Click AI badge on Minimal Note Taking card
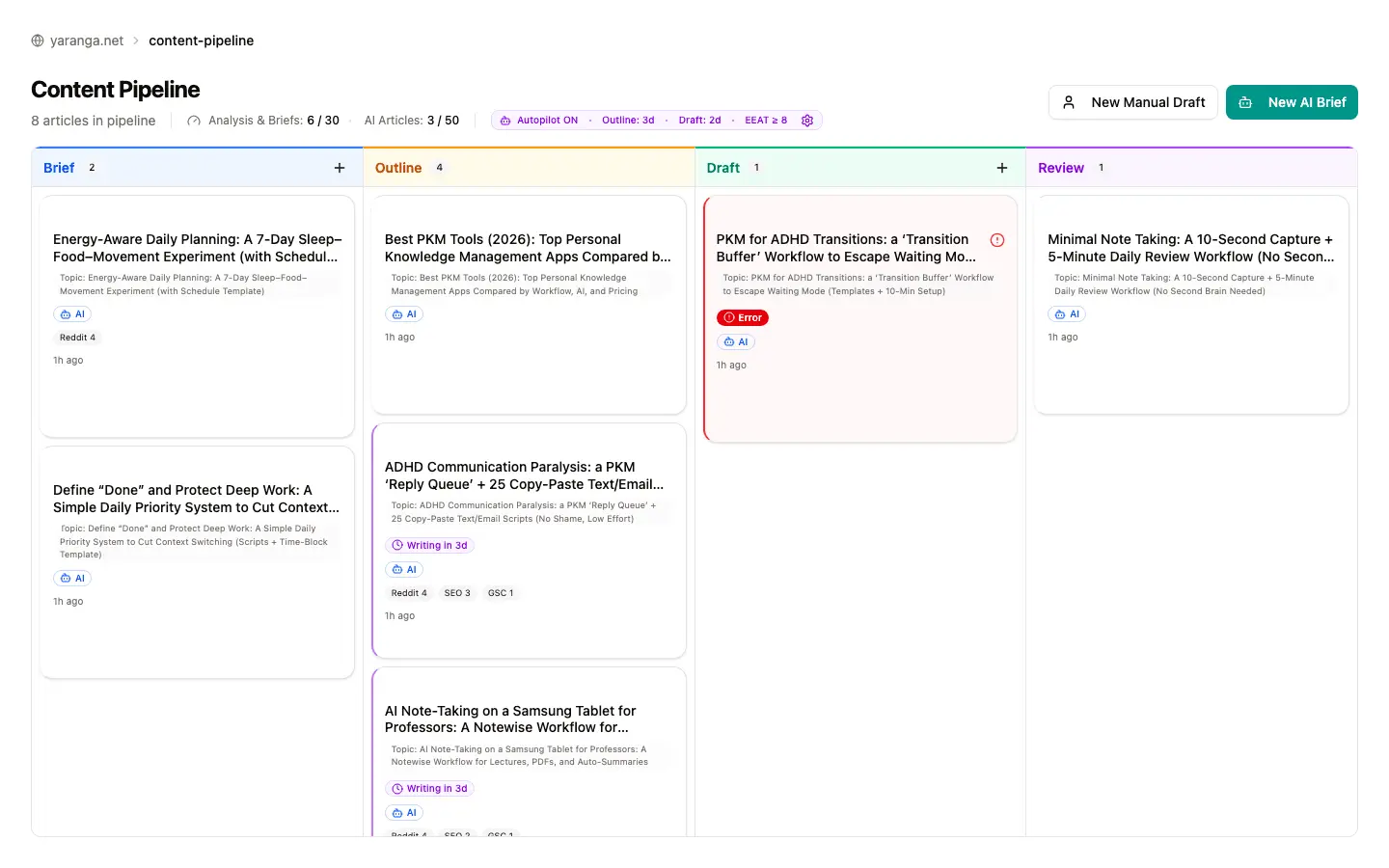Viewport: 1389px width, 868px height. pyautogui.click(x=1067, y=314)
